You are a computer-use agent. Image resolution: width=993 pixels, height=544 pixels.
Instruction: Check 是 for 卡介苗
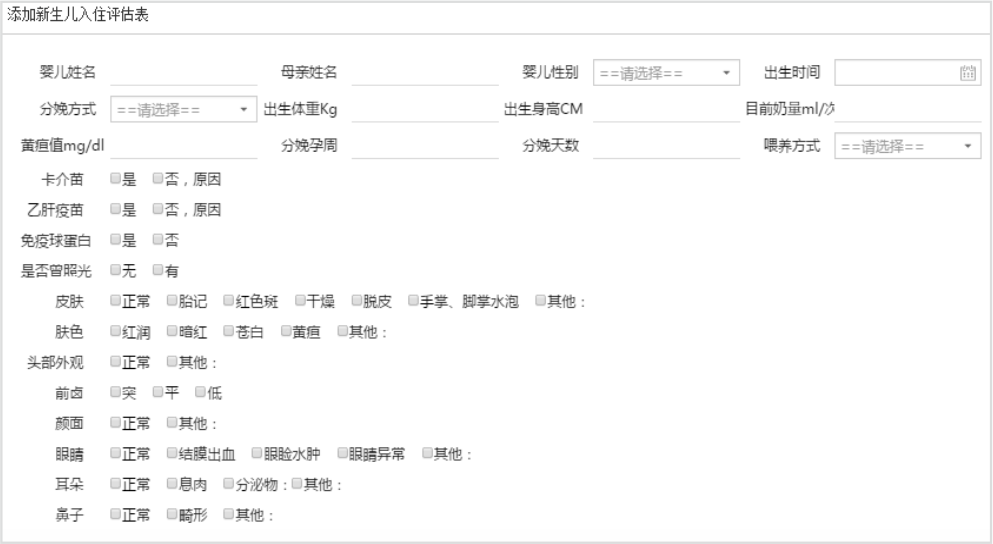coord(116,179)
